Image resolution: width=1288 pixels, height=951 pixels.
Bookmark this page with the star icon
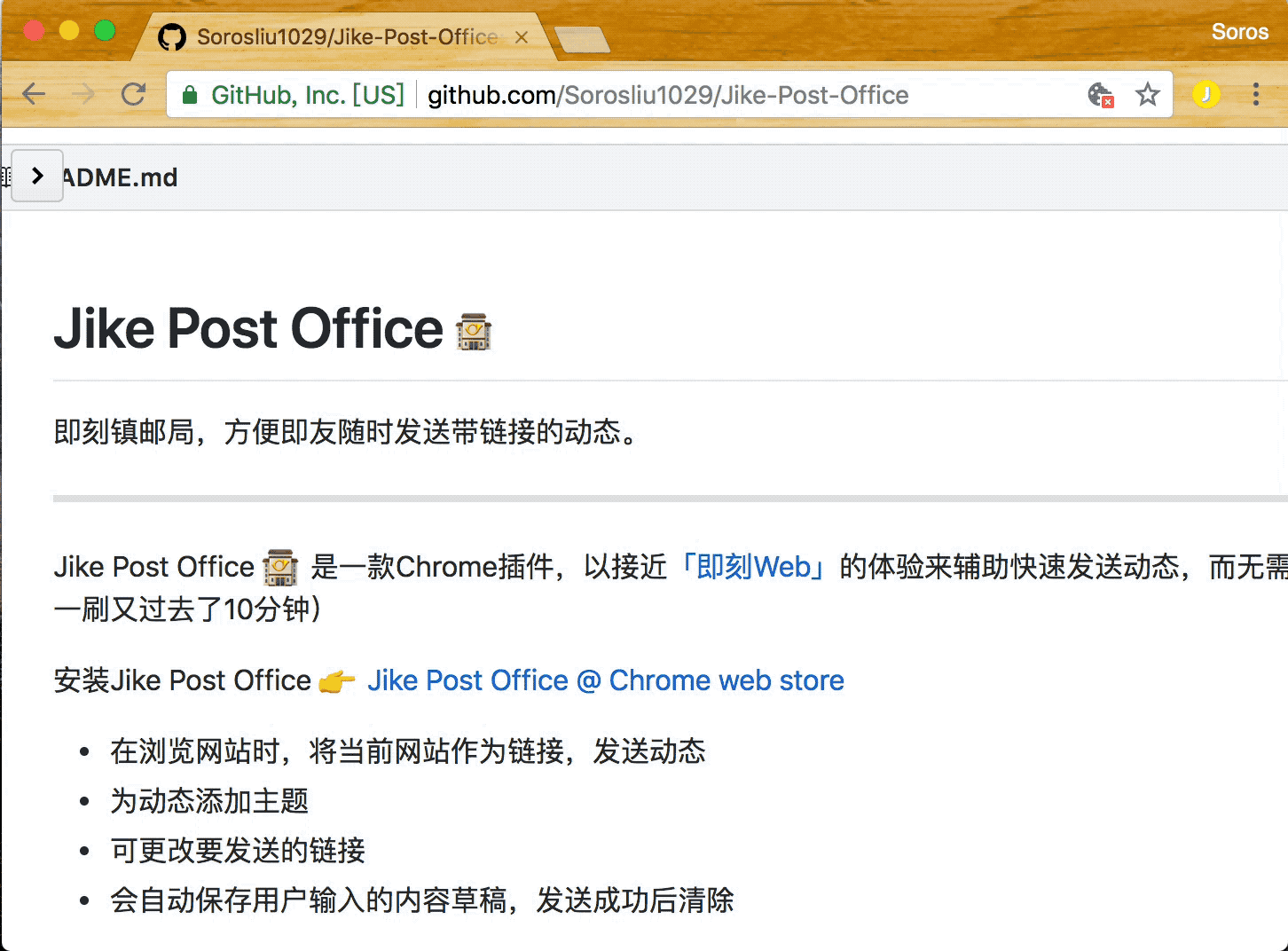click(1148, 94)
